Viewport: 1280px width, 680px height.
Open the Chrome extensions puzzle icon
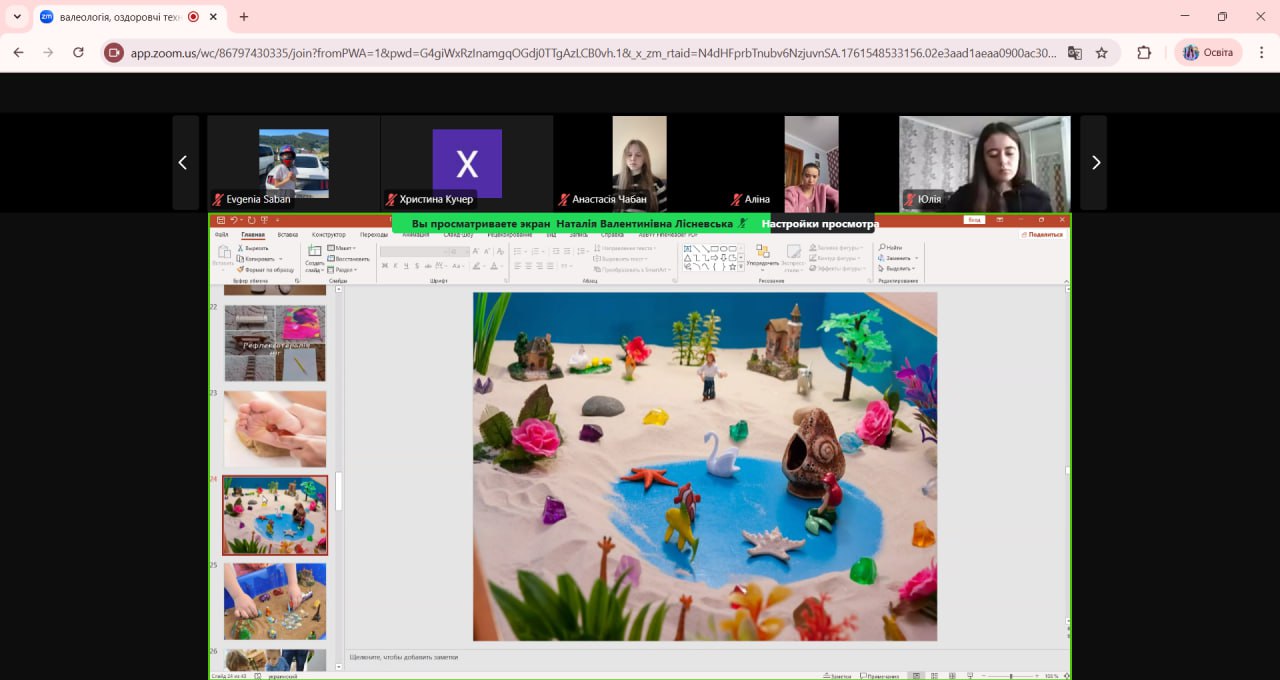pos(1144,53)
